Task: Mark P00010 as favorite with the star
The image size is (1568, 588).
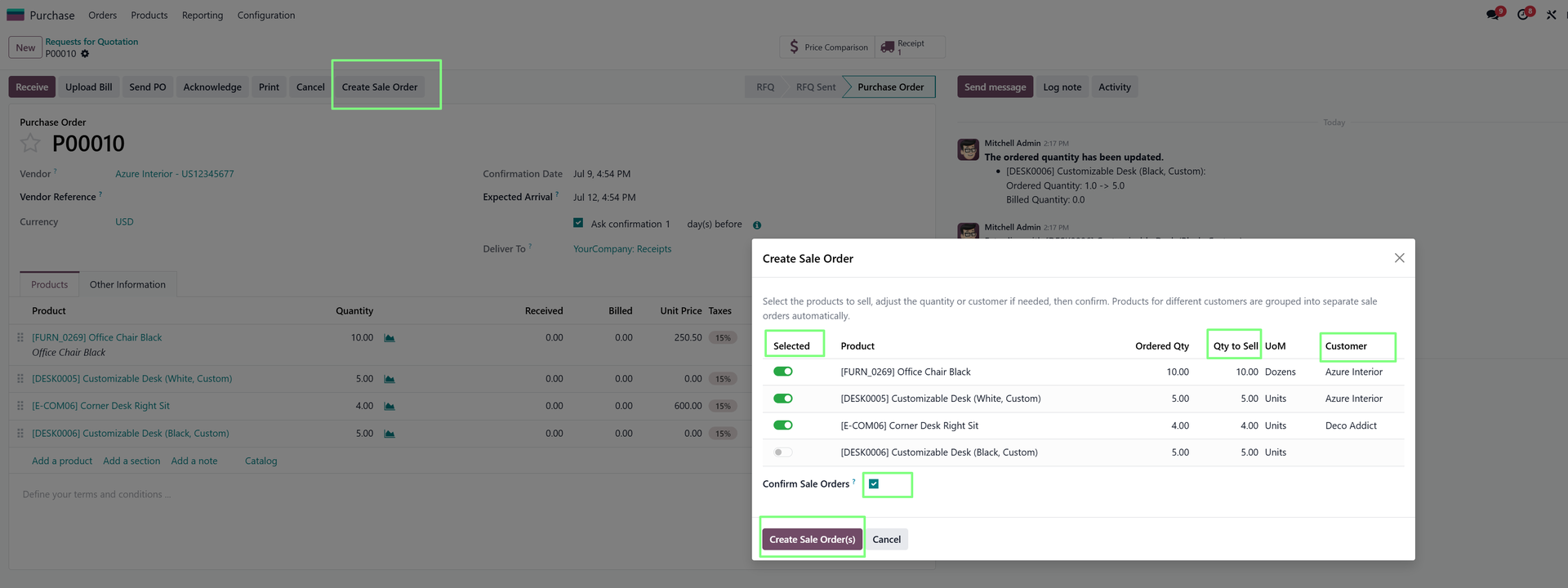Action: tap(30, 144)
